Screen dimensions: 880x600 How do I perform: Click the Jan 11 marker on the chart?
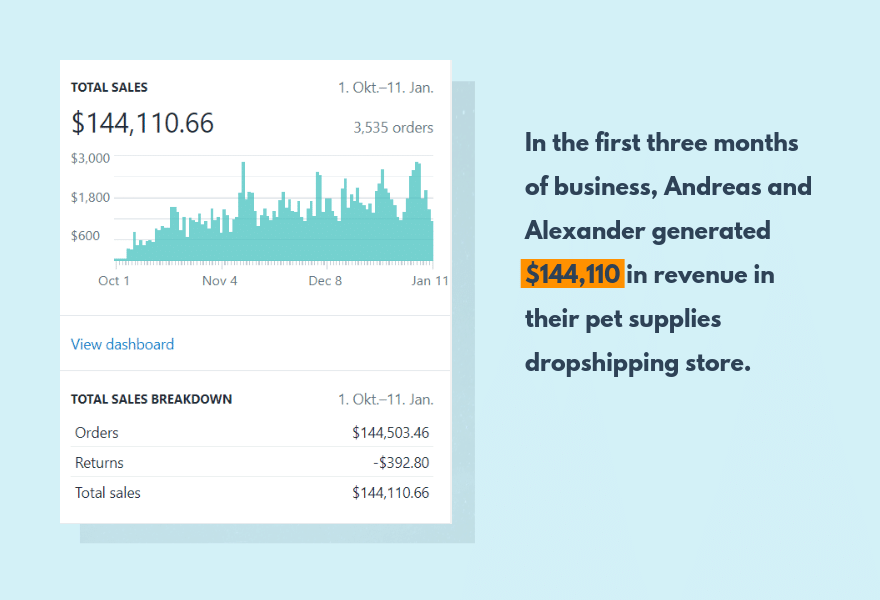point(430,280)
